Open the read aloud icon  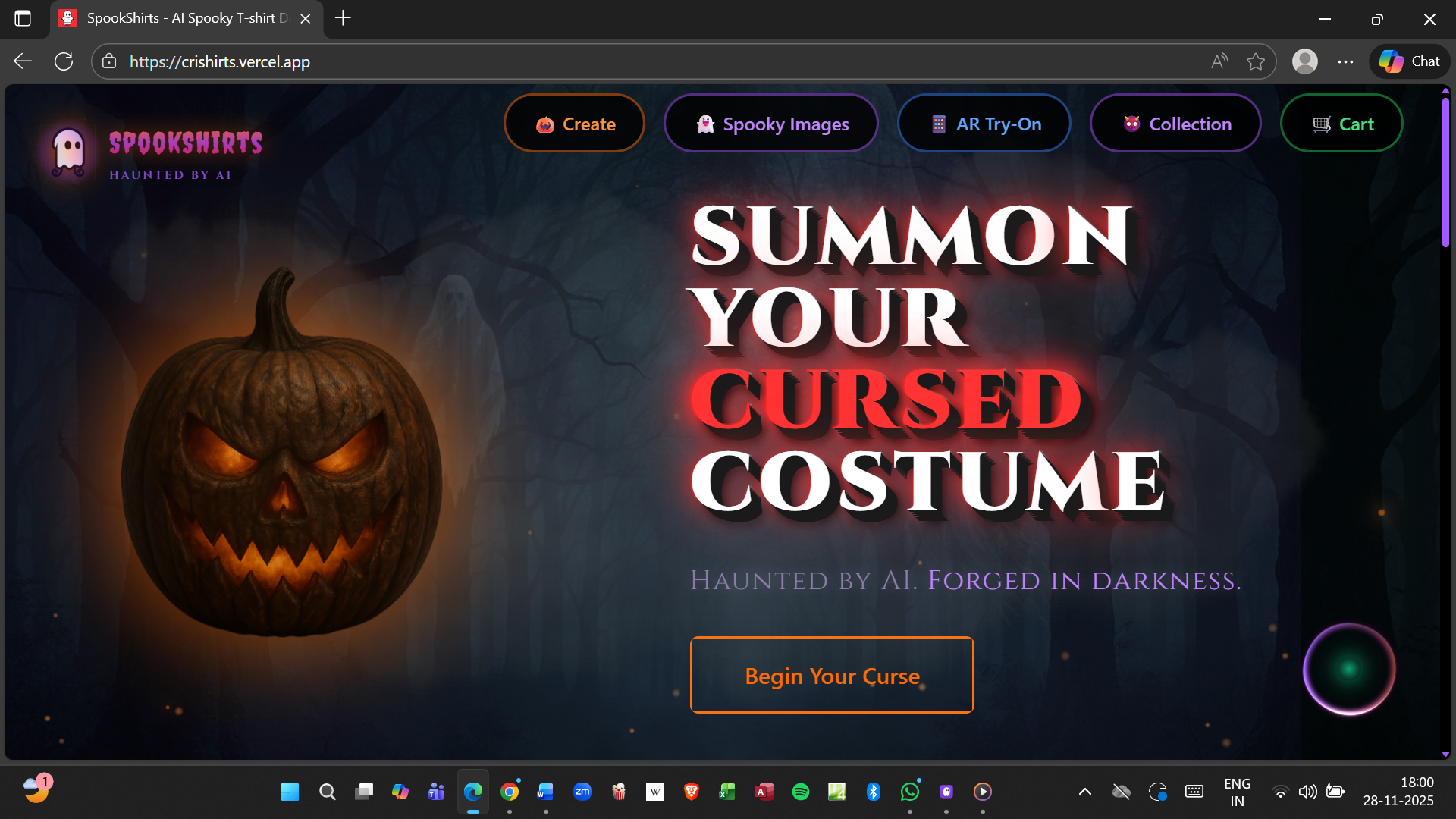tap(1219, 61)
